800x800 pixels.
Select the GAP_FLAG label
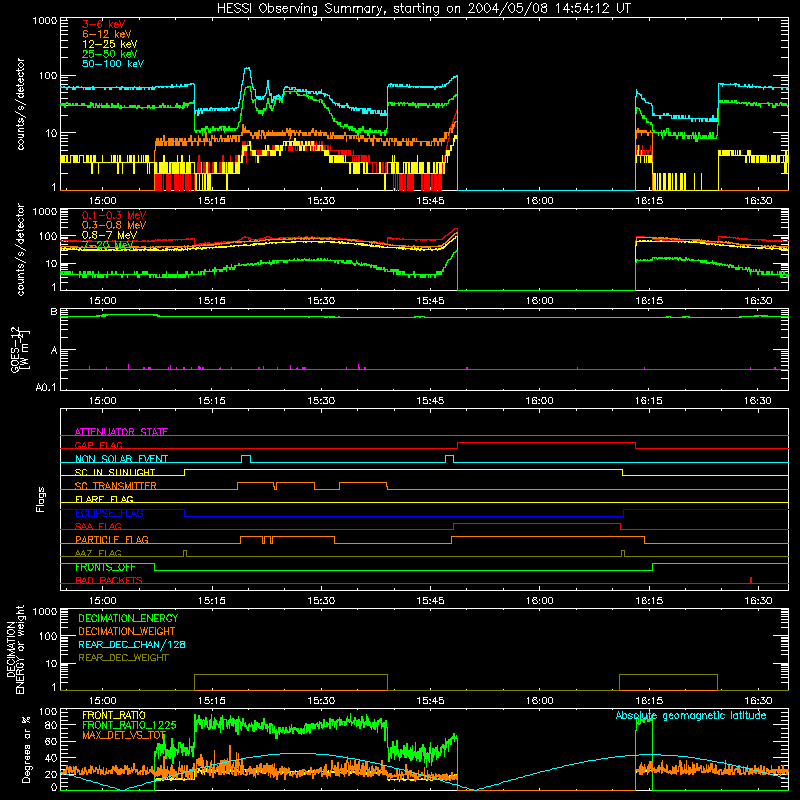click(x=98, y=445)
